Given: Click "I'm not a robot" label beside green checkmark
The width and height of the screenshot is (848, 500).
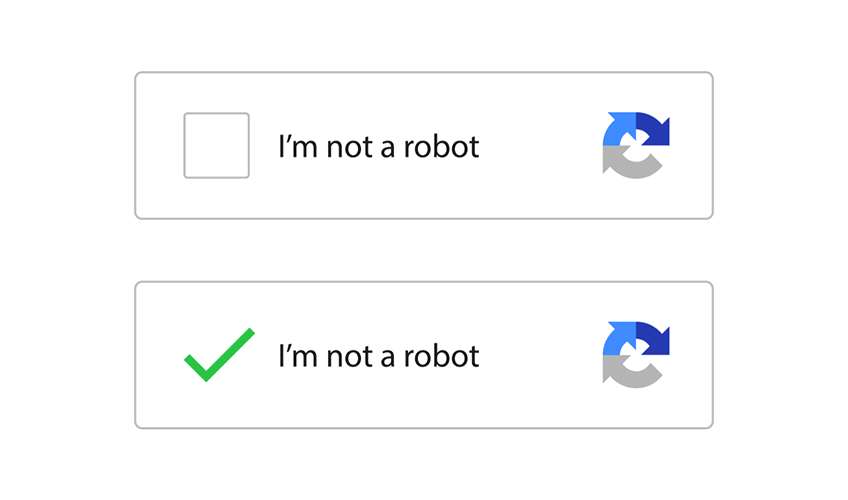Looking at the screenshot, I should (378, 356).
